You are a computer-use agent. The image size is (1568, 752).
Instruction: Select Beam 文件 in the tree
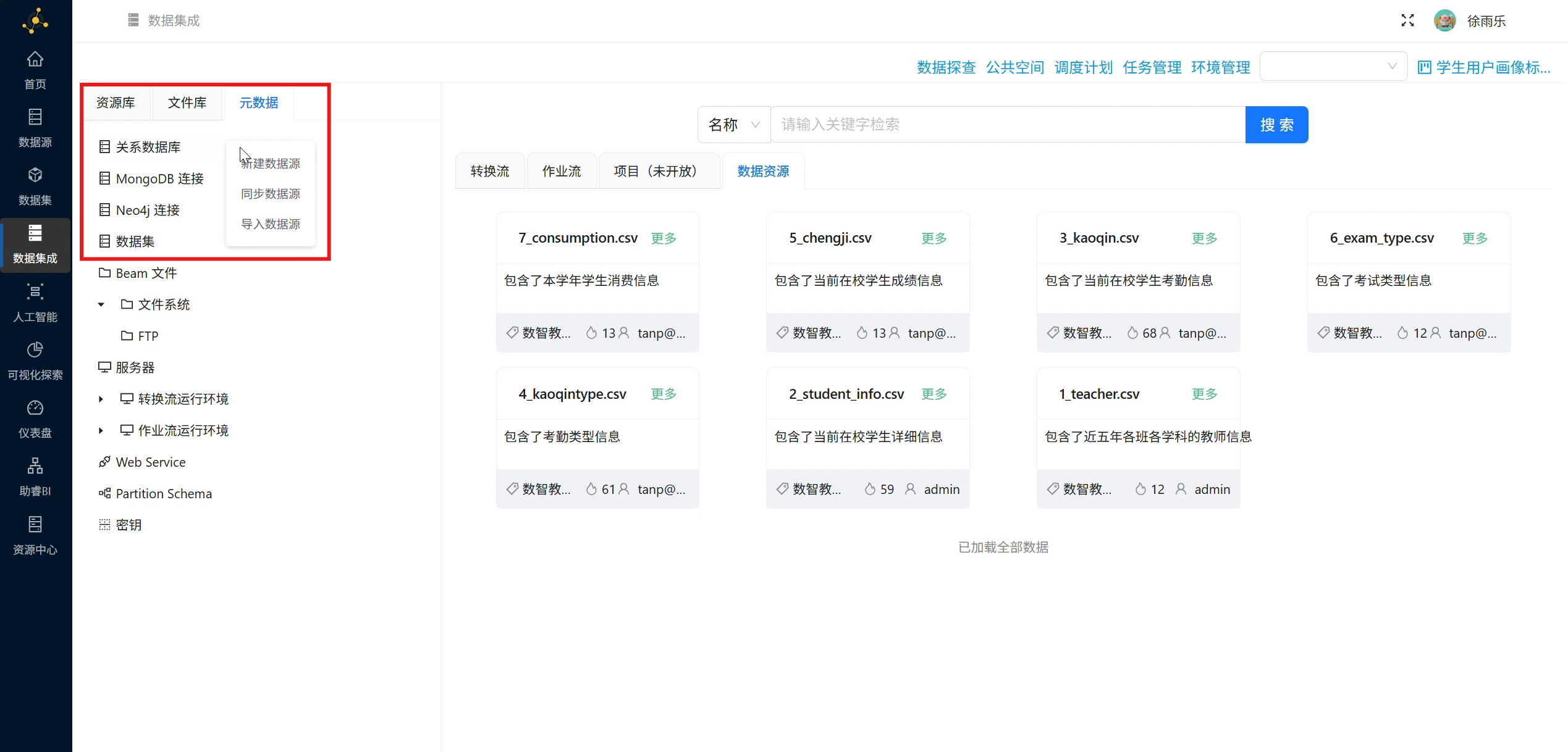[146, 273]
